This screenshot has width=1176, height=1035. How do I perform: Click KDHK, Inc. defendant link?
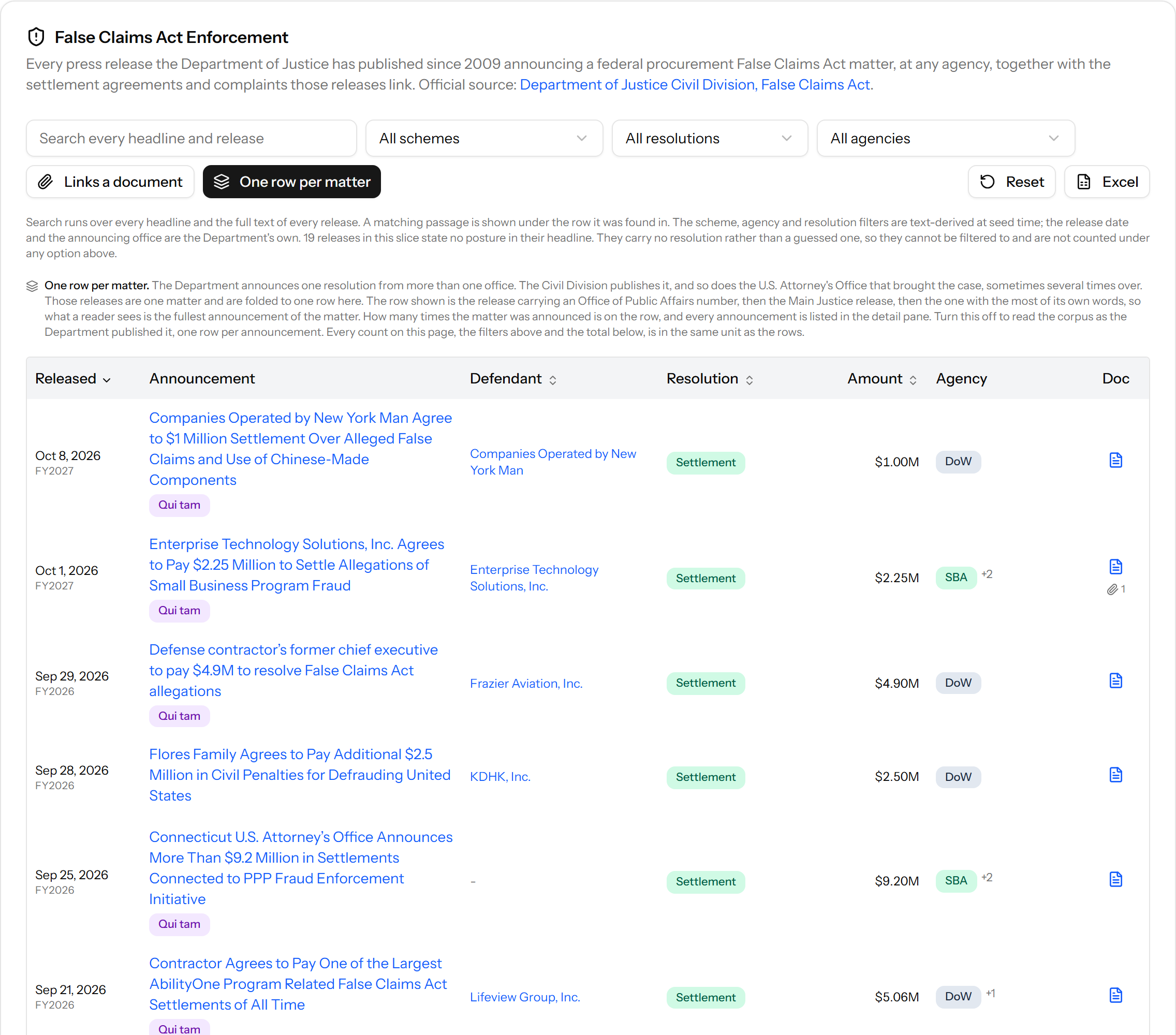pyautogui.click(x=500, y=777)
